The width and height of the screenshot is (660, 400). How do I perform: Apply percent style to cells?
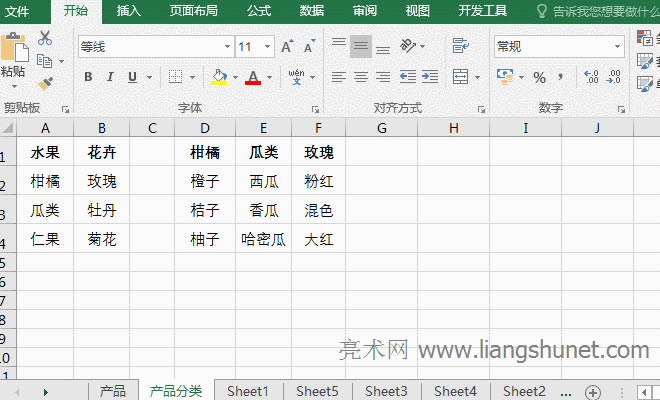(x=539, y=77)
